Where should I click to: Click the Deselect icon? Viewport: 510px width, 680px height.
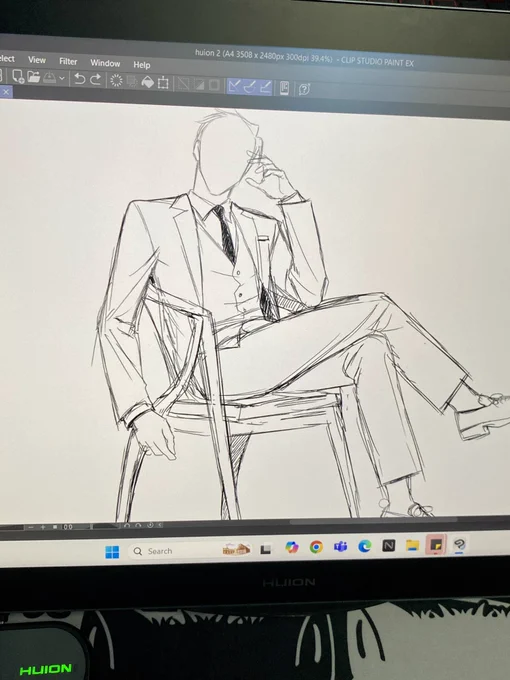(x=183, y=84)
